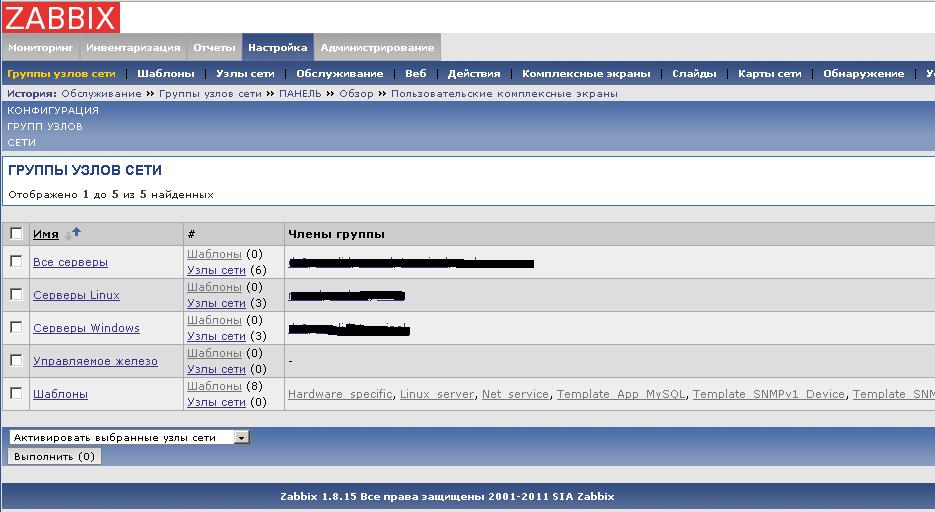Click Узлы сети (0) in Шаблоны group row

tap(216, 402)
